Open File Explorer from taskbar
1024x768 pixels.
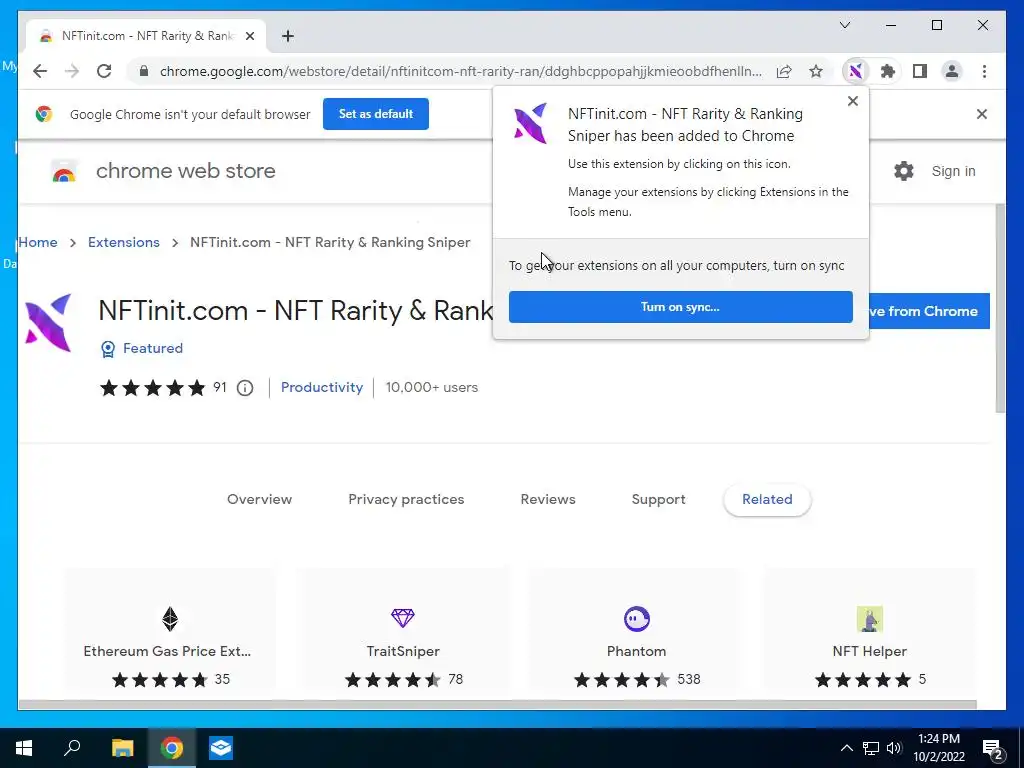122,748
